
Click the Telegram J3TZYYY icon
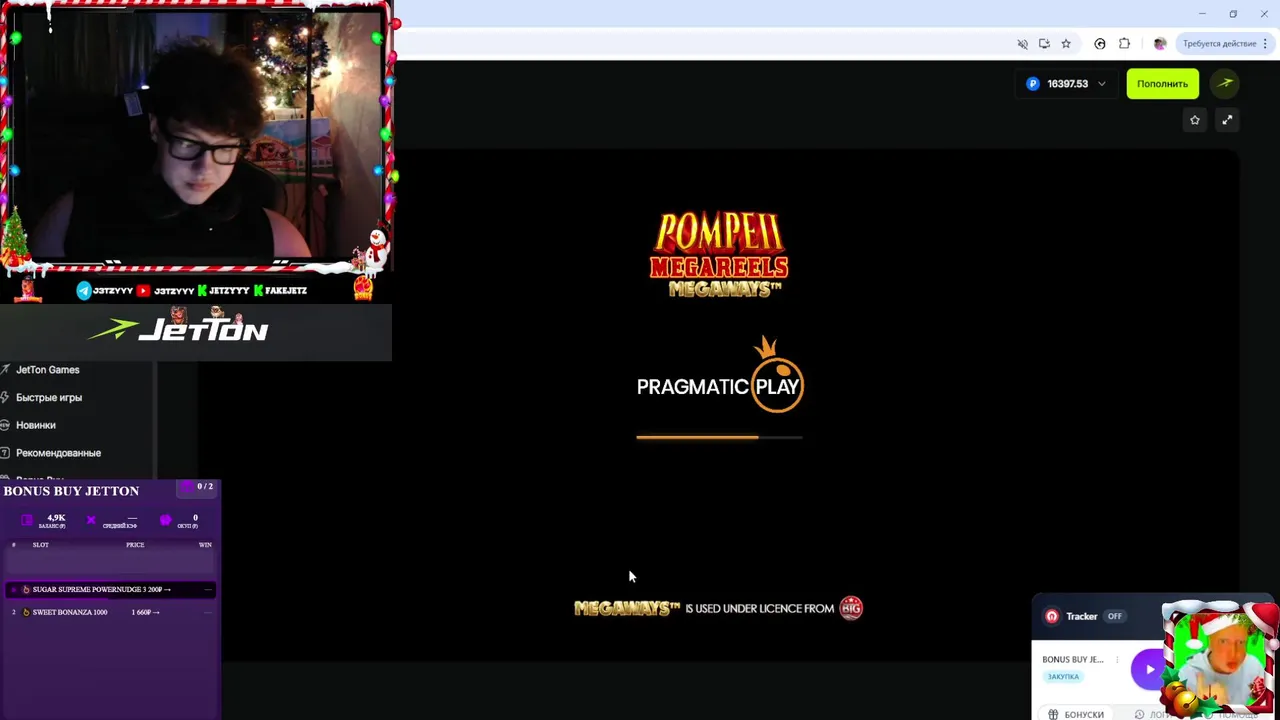coord(84,291)
